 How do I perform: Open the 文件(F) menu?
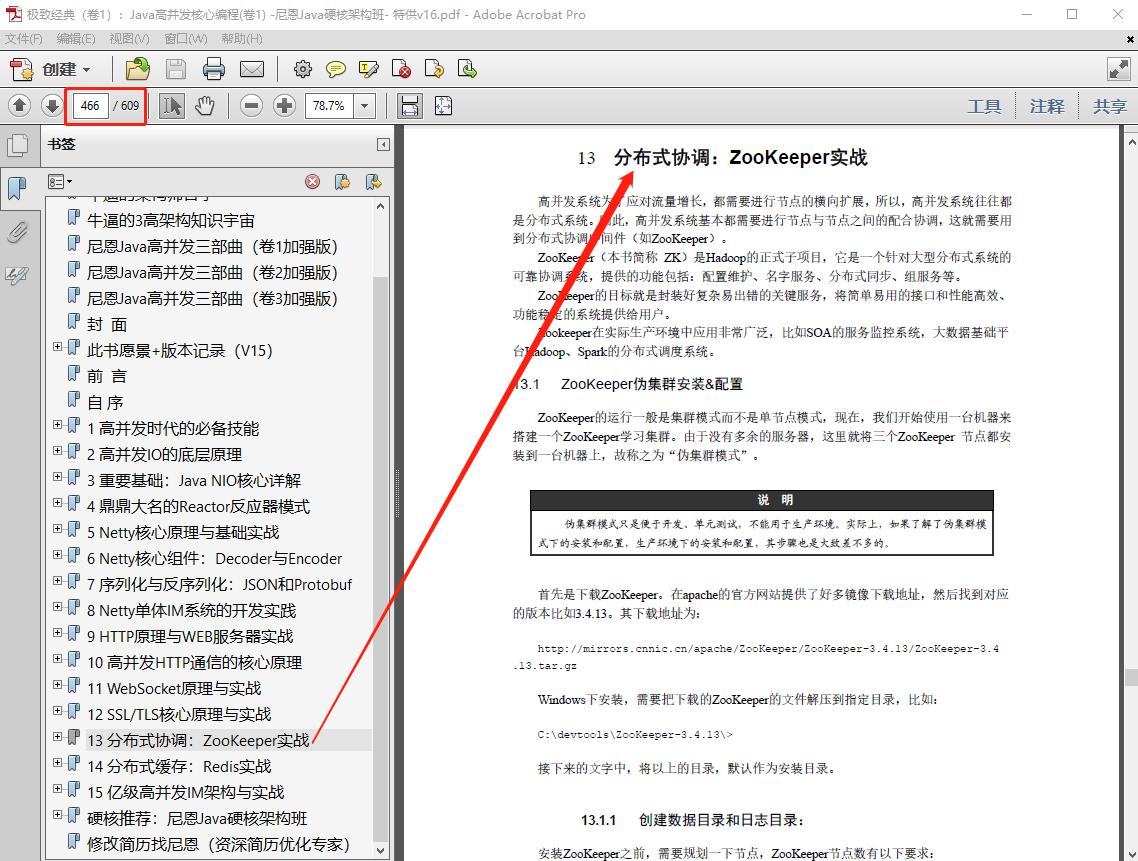(x=24, y=38)
